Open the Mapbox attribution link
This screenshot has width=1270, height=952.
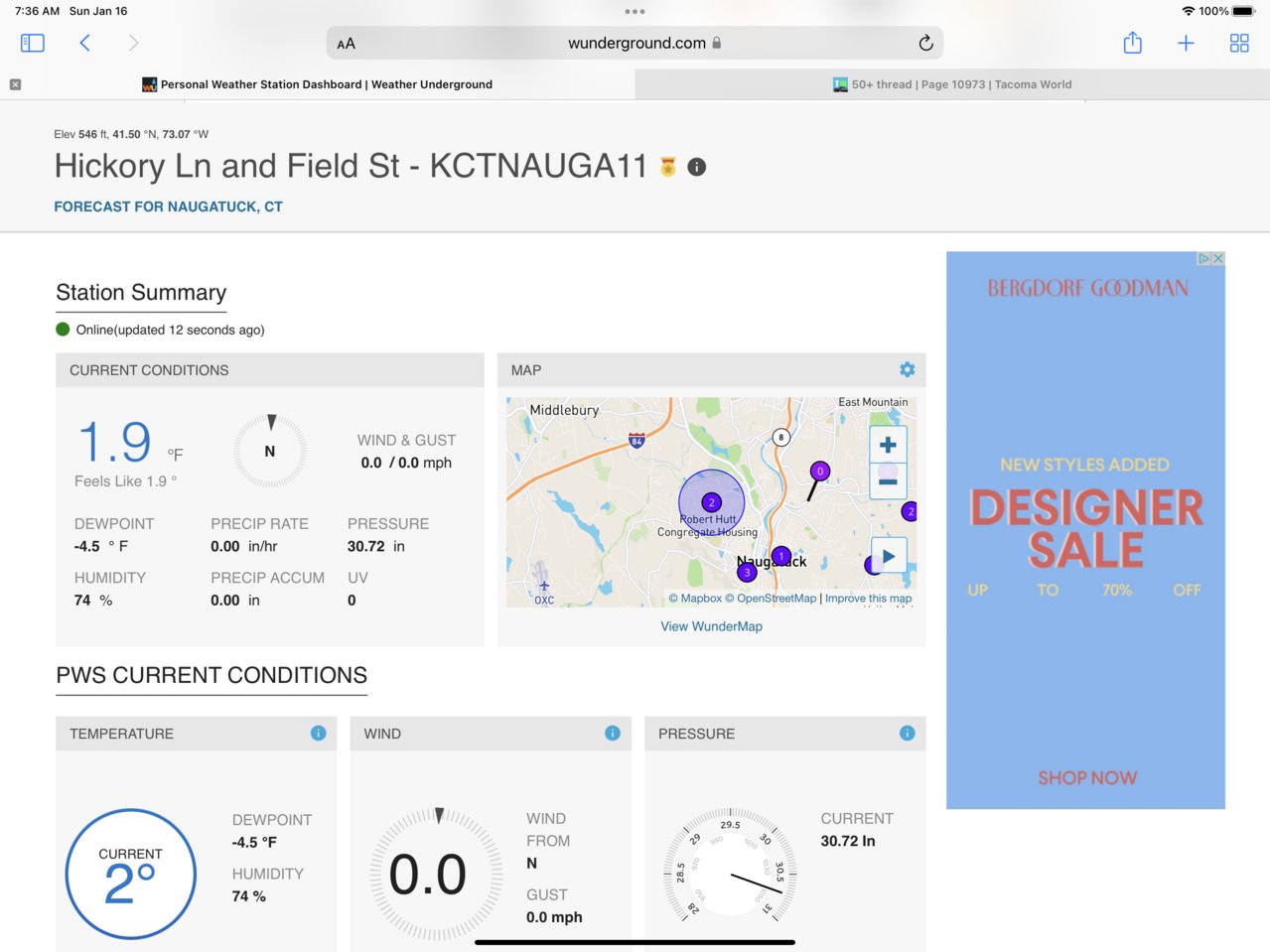695,599
